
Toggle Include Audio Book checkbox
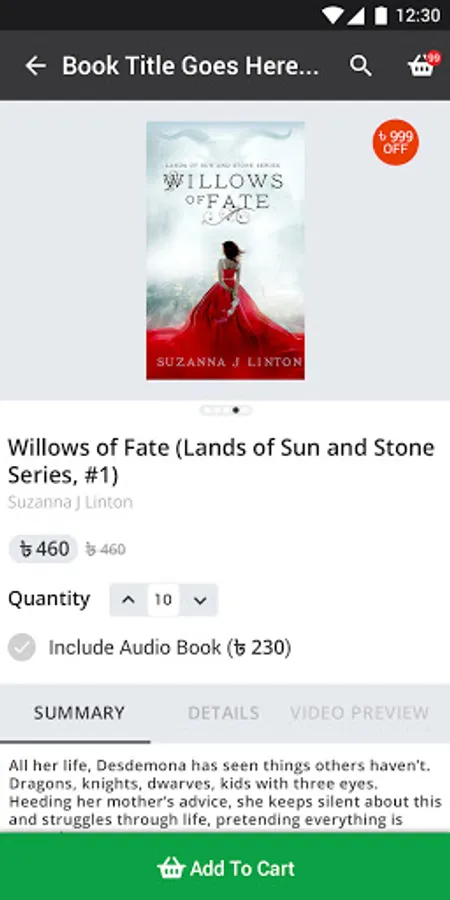point(22,647)
